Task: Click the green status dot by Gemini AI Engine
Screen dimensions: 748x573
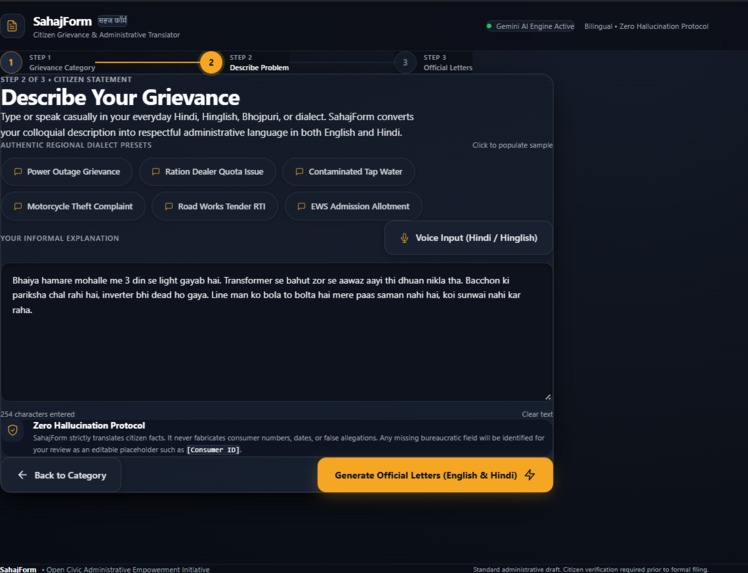Action: [x=489, y=26]
